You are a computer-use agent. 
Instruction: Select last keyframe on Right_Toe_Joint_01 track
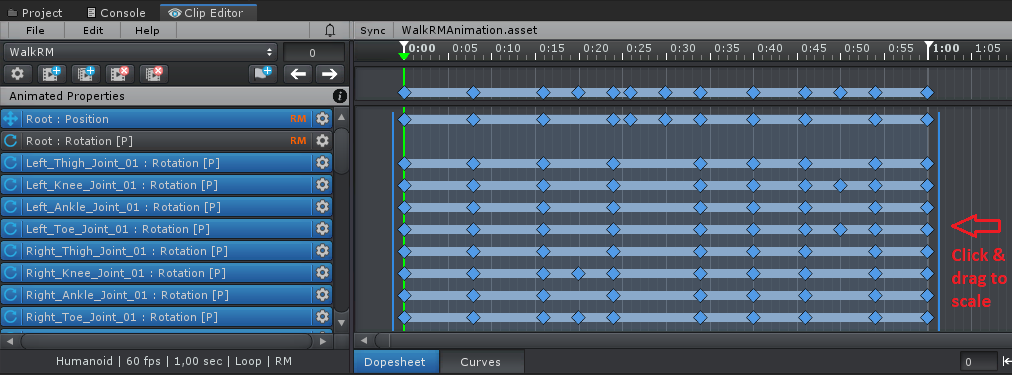(x=927, y=317)
